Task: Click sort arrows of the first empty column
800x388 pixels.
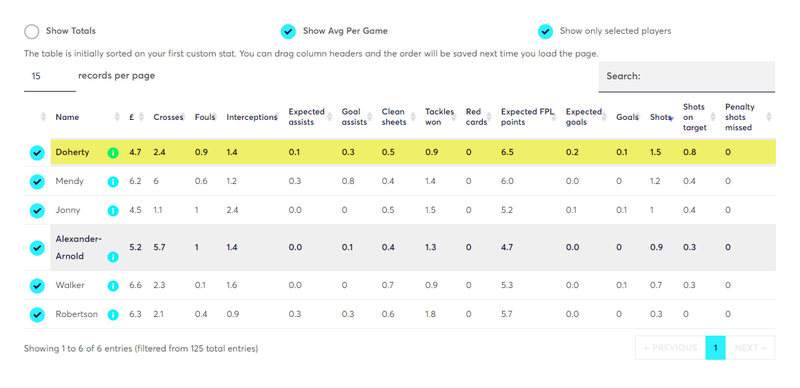Action: tap(43, 117)
